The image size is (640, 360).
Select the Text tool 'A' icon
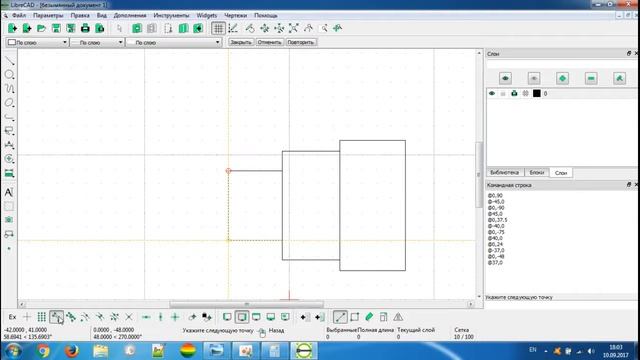[9, 192]
